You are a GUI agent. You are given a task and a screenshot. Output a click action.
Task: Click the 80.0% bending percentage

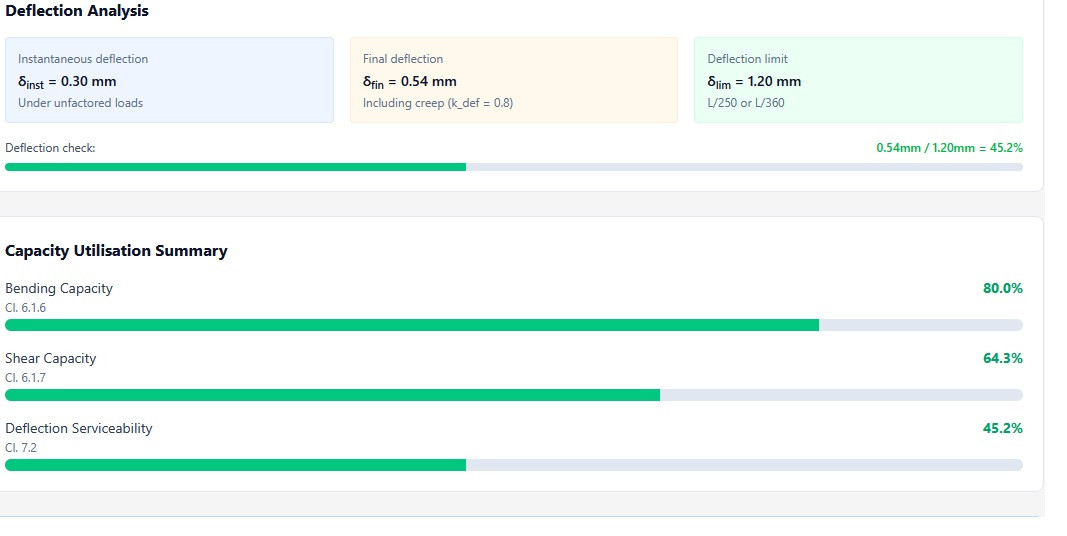pyautogui.click(x=1002, y=288)
